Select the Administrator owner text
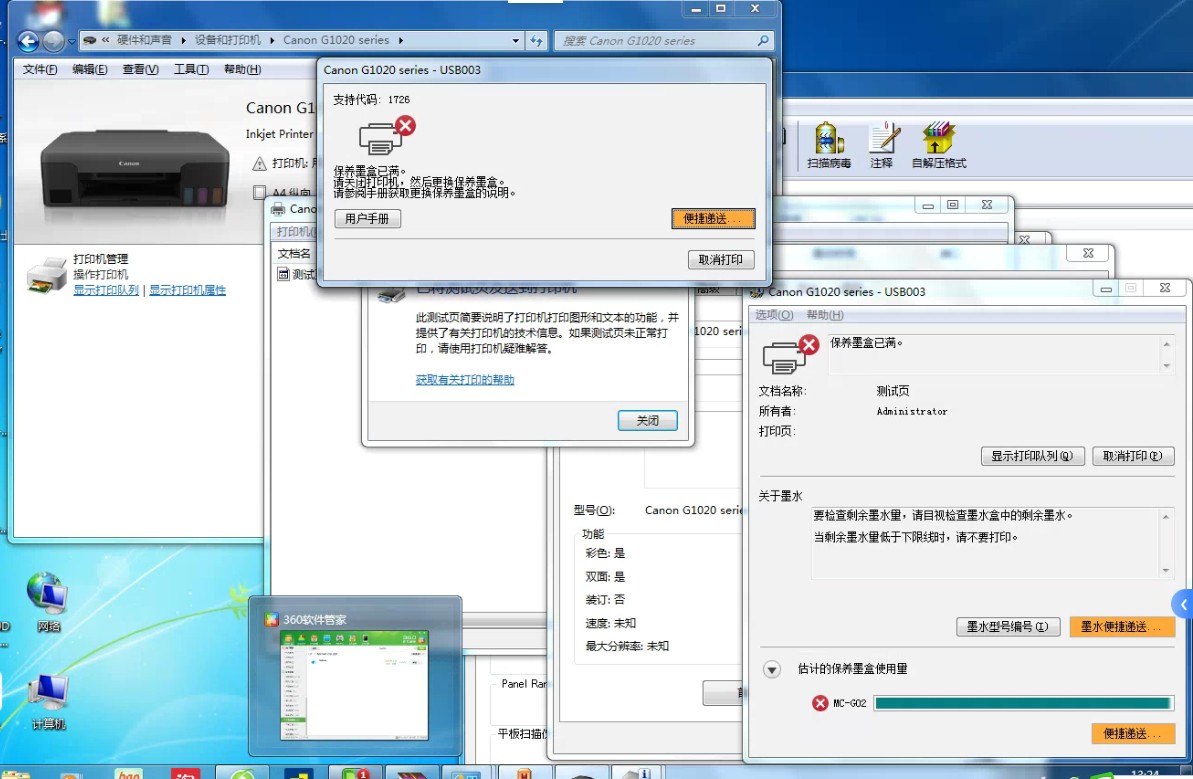The height and width of the screenshot is (779, 1193). (912, 412)
